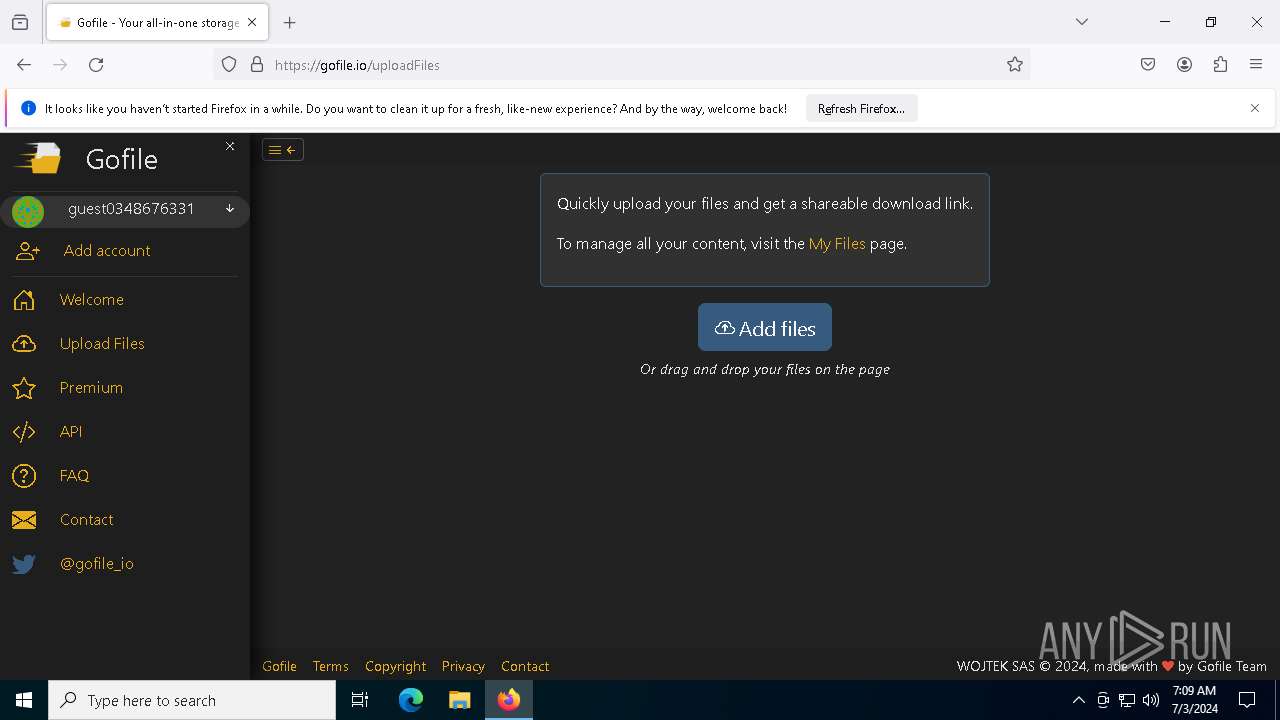The image size is (1280, 720).
Task: Open the Windows notification center
Action: 1247,700
